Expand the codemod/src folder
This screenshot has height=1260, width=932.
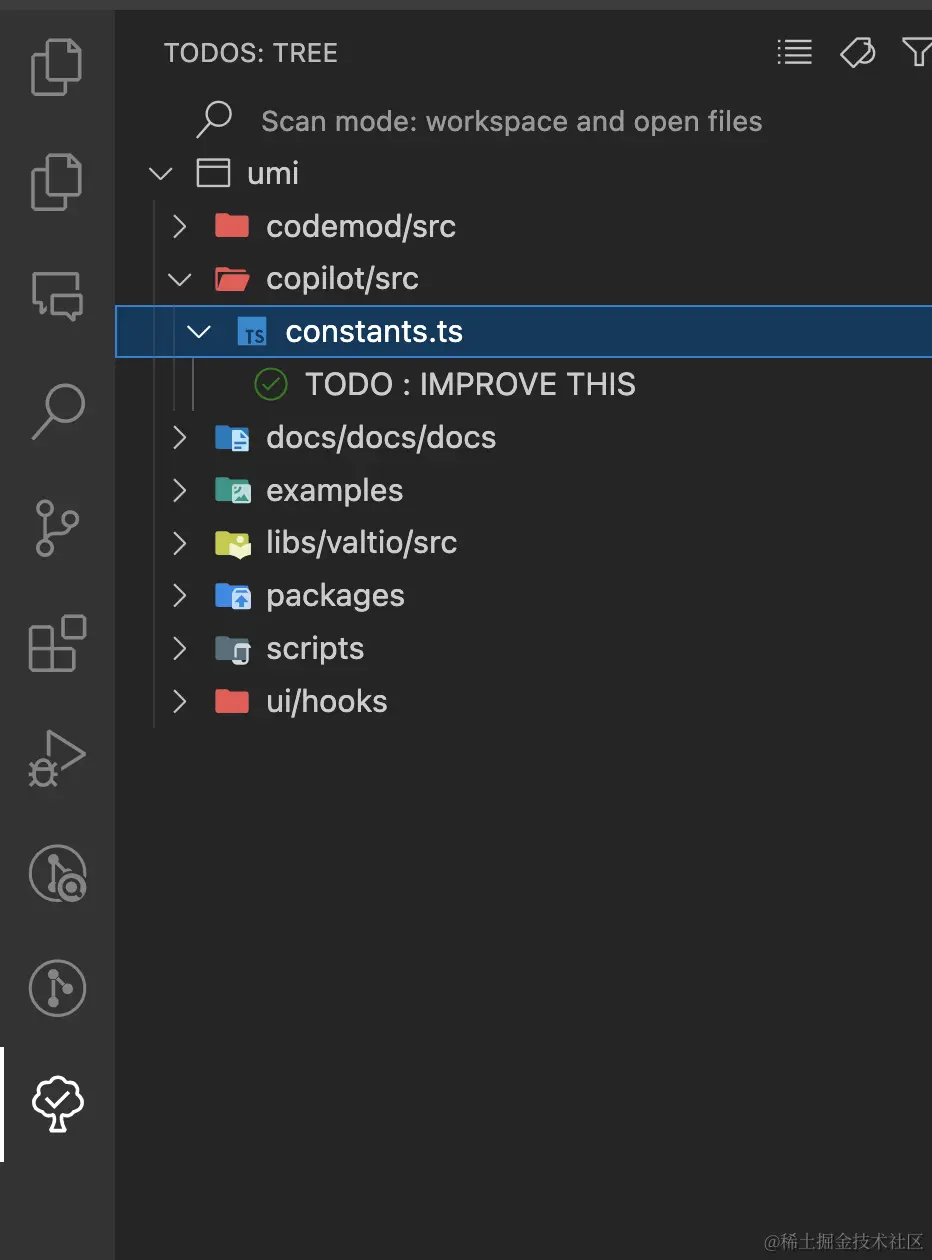point(180,227)
